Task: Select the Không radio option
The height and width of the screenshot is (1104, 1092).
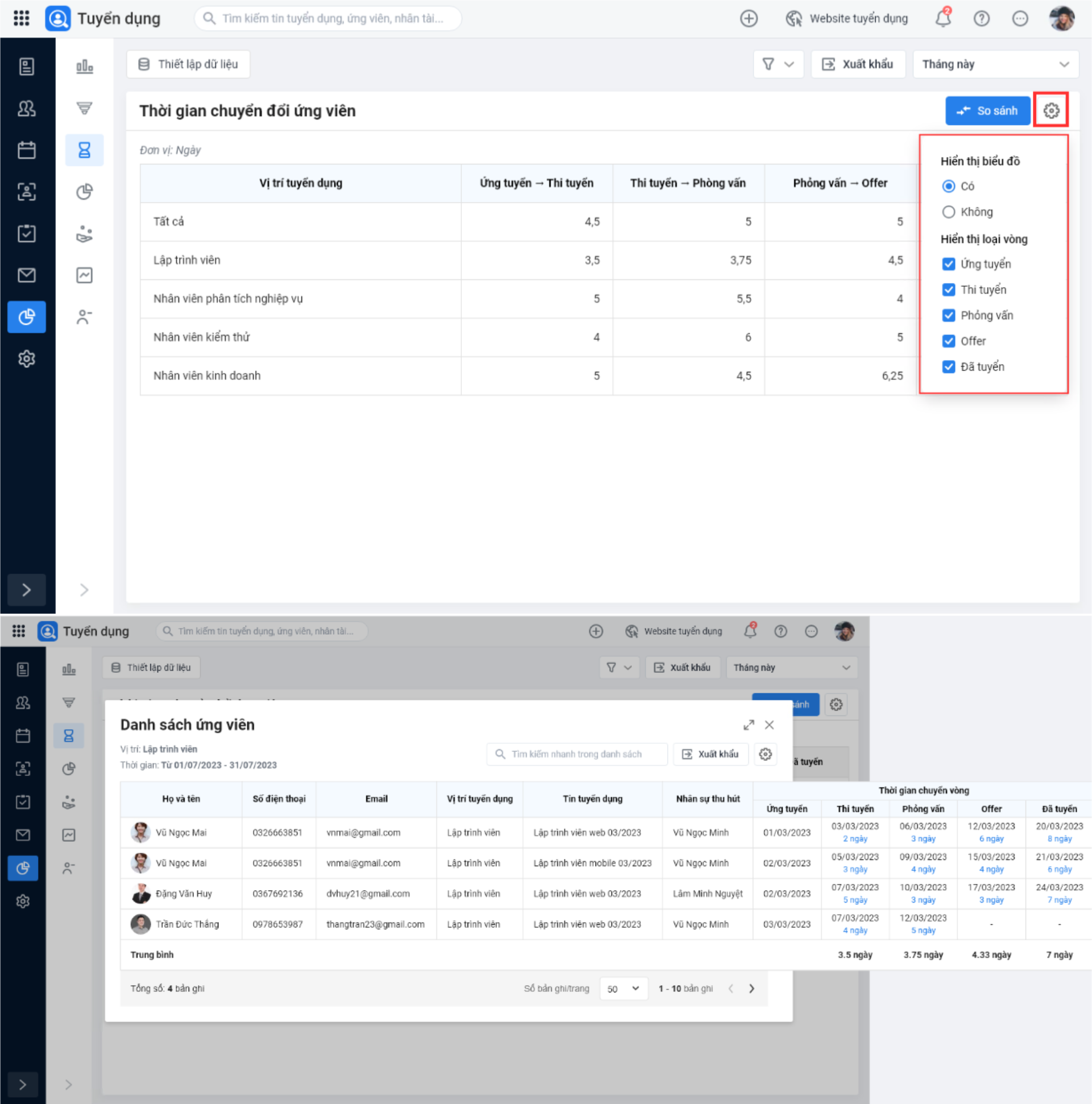Action: 948,212
